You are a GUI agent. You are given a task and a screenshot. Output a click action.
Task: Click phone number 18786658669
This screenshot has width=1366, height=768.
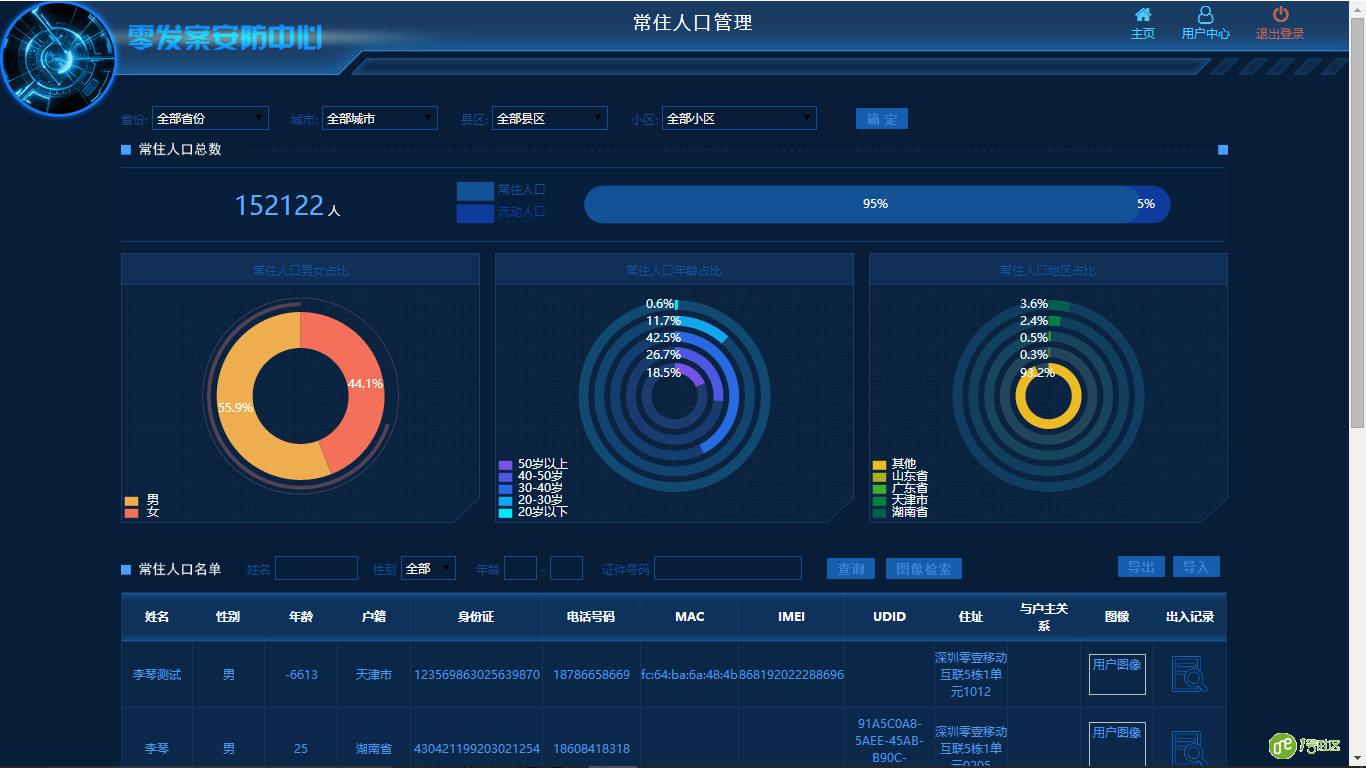point(592,675)
